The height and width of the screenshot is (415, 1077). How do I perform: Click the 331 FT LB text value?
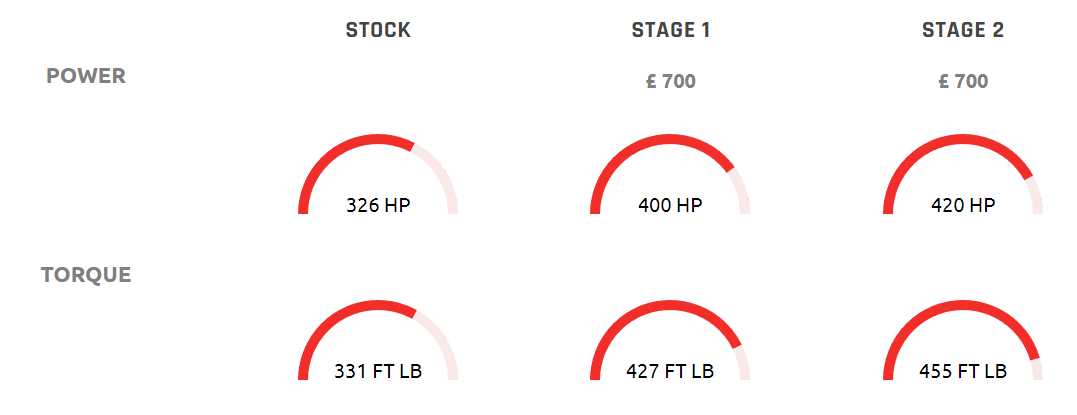(378, 372)
